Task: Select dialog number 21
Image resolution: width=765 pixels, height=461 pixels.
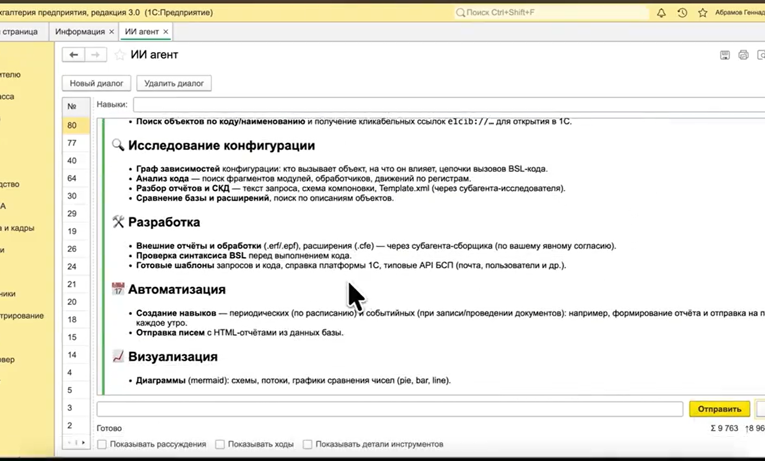Action: 76,284
